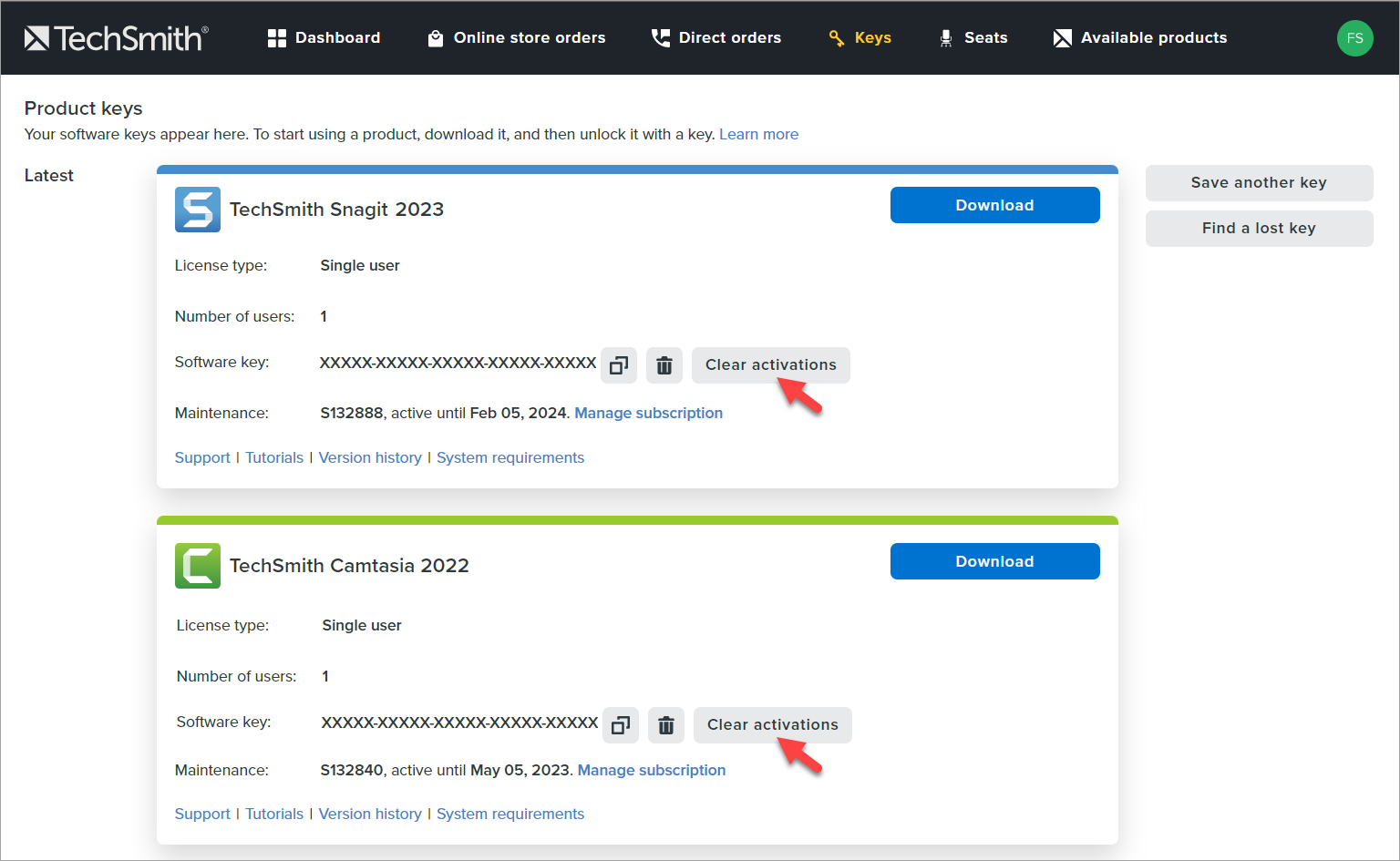Click the Keys navigation key icon
Image resolution: width=1400 pixels, height=861 pixels.
tap(836, 37)
